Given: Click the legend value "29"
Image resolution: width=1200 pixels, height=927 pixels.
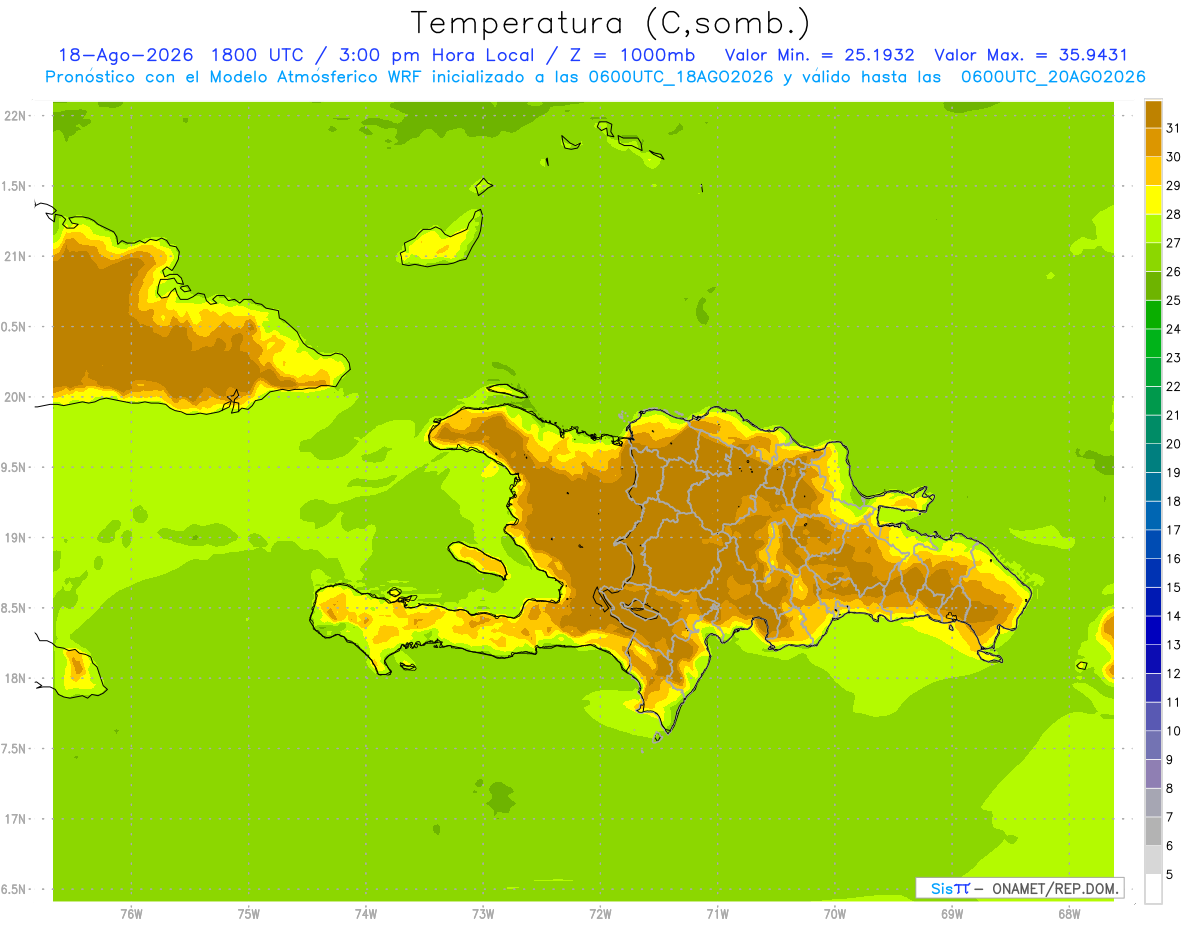Looking at the screenshot, I should pyautogui.click(x=1173, y=185).
